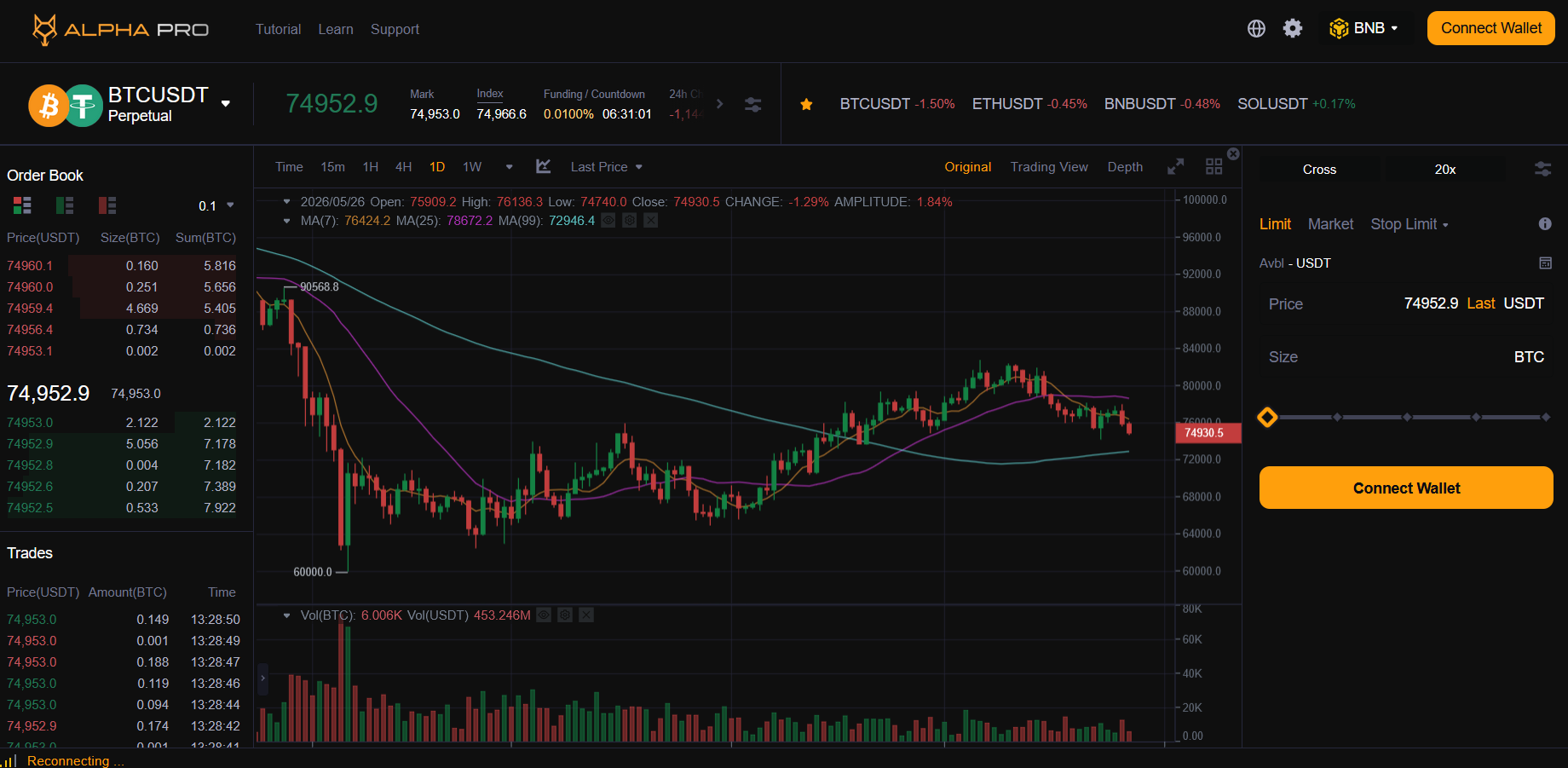Click the Size input field
The height and width of the screenshot is (768, 1568).
coord(1406,357)
